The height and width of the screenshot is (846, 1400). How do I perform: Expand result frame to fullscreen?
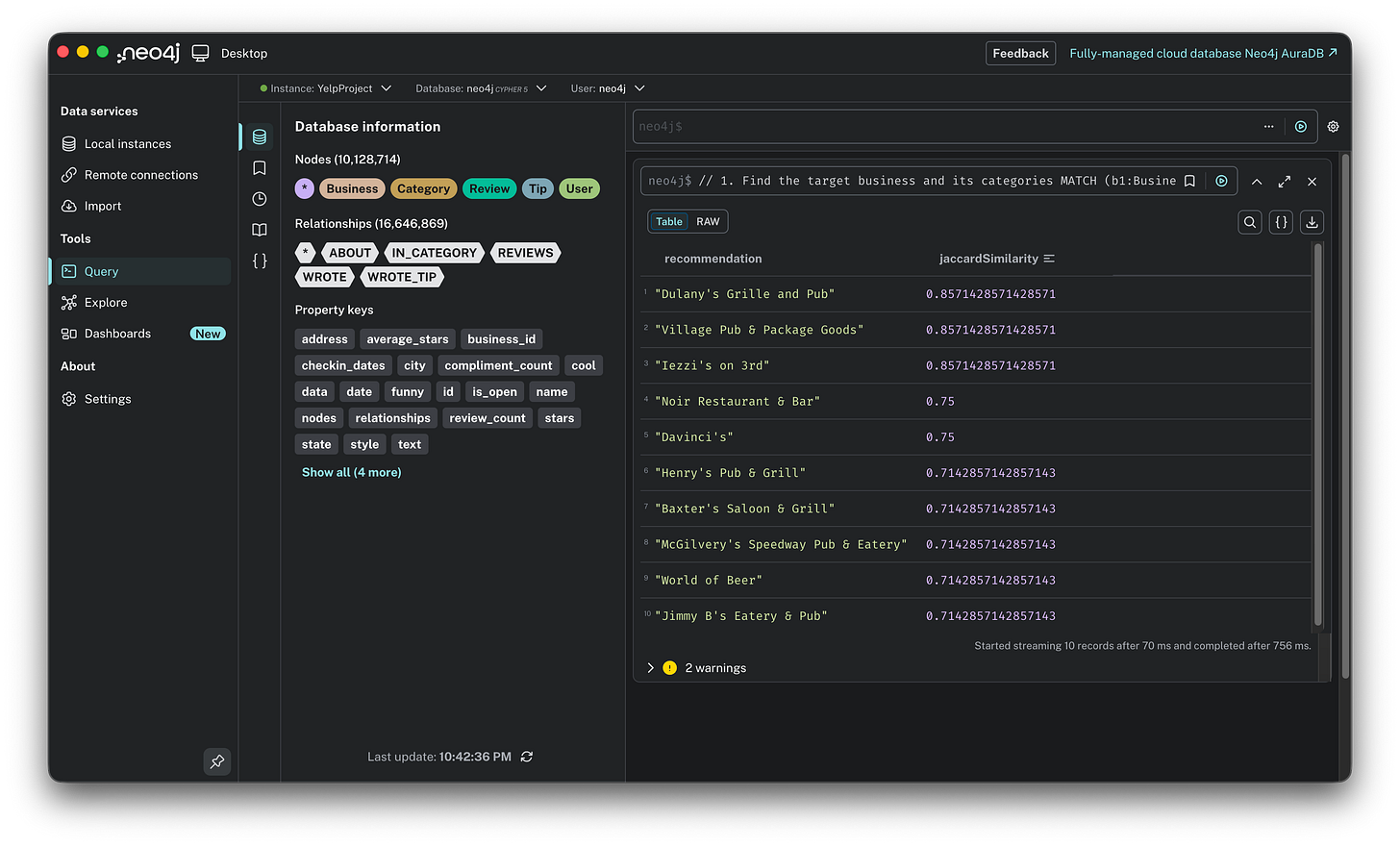click(1284, 181)
